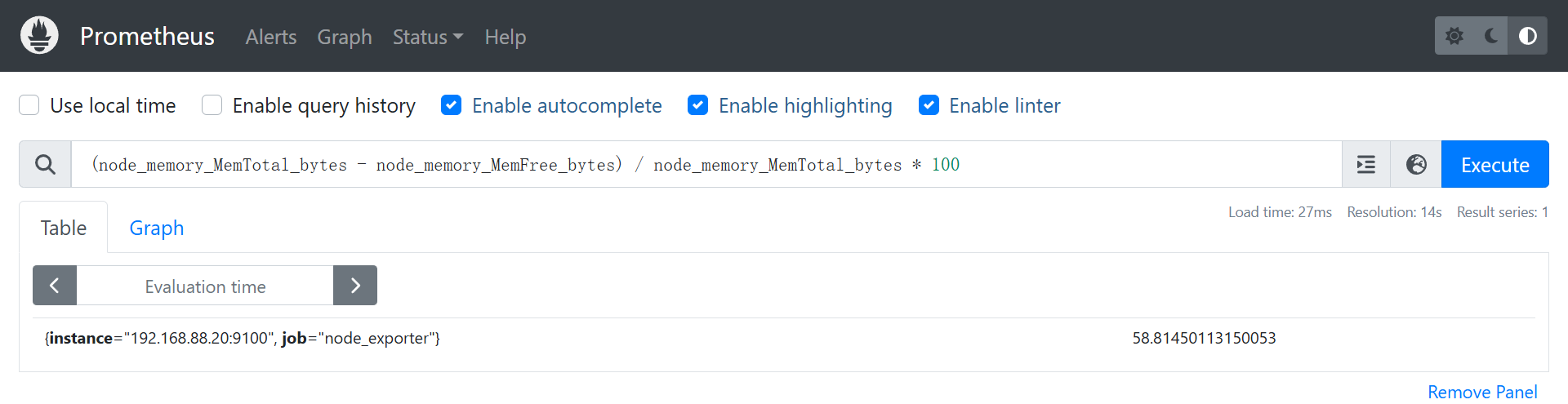Toggle Use local time checkbox

(x=29, y=105)
